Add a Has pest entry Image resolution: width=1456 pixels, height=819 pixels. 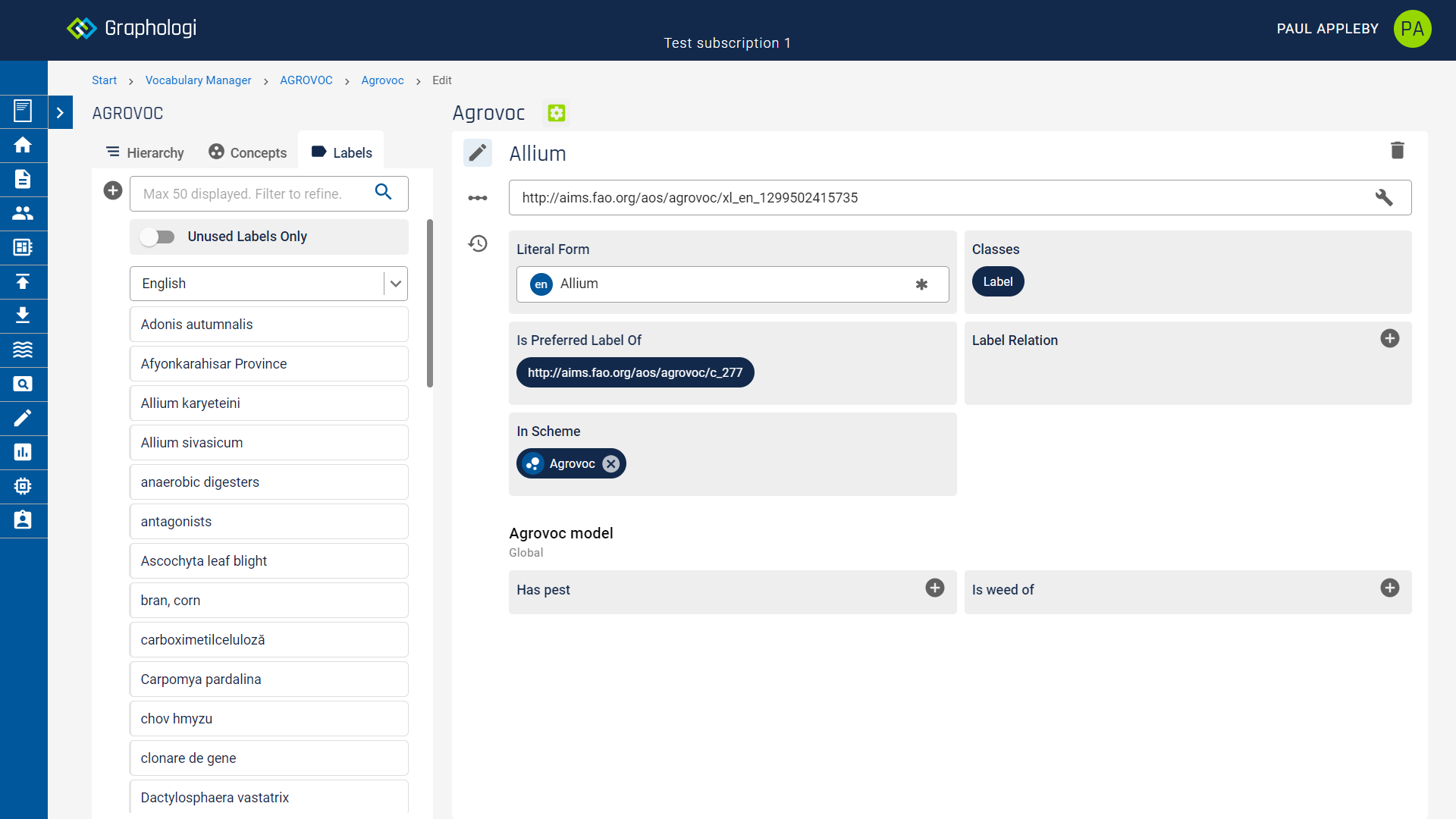point(935,588)
